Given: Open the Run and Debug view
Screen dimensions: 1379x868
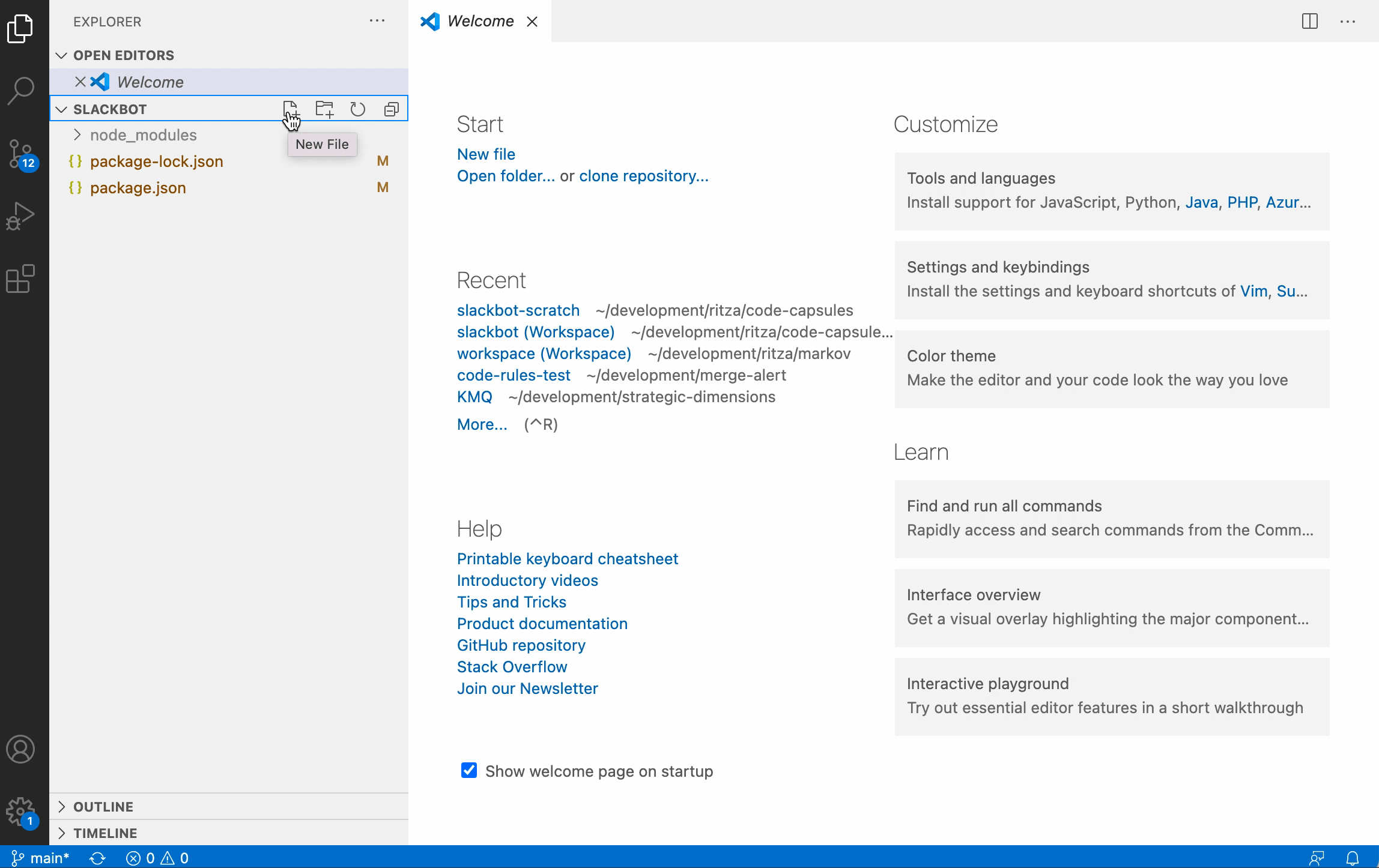Looking at the screenshot, I should coord(21,215).
